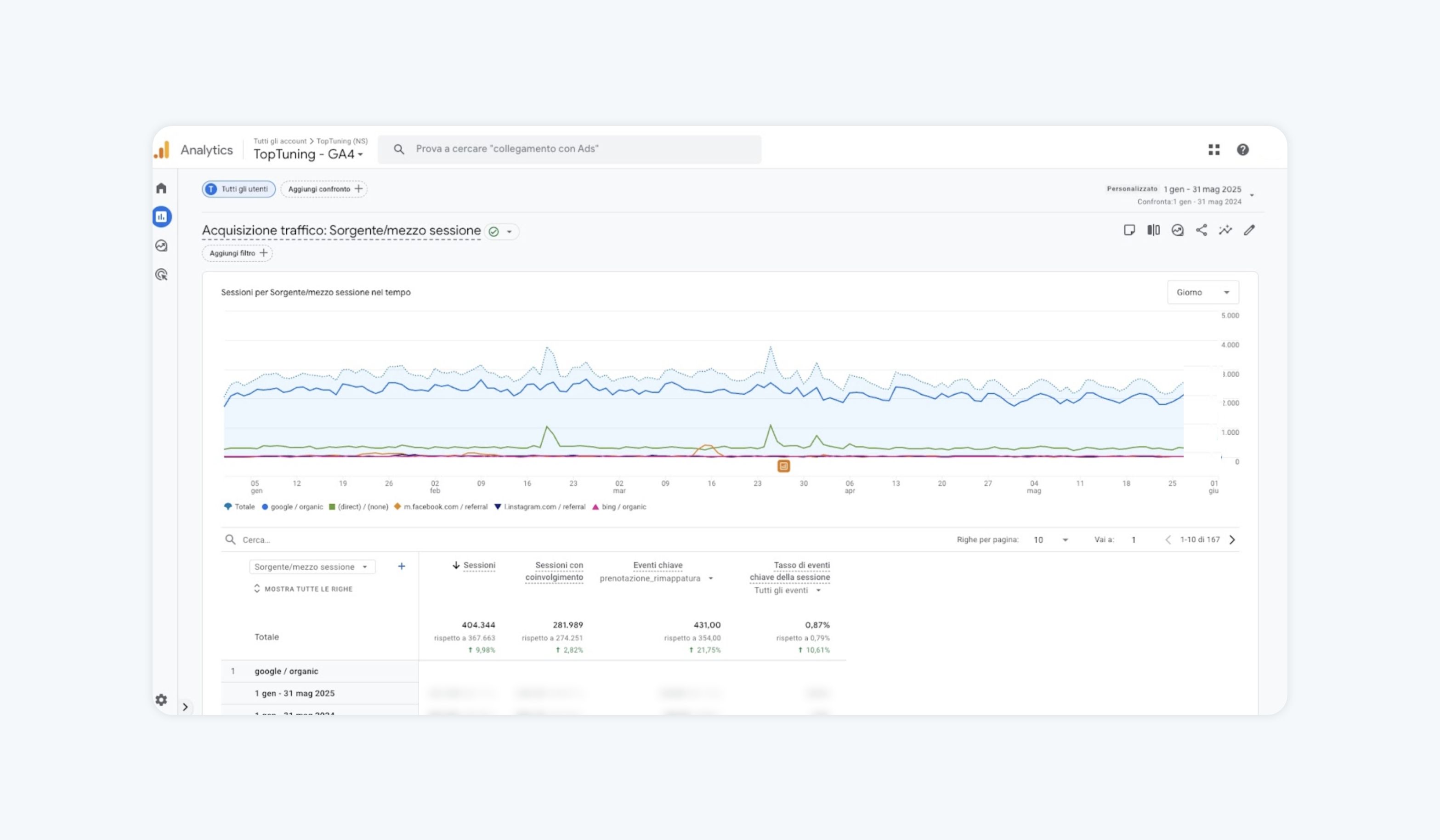Sort by the Sessioni column header

(x=478, y=565)
